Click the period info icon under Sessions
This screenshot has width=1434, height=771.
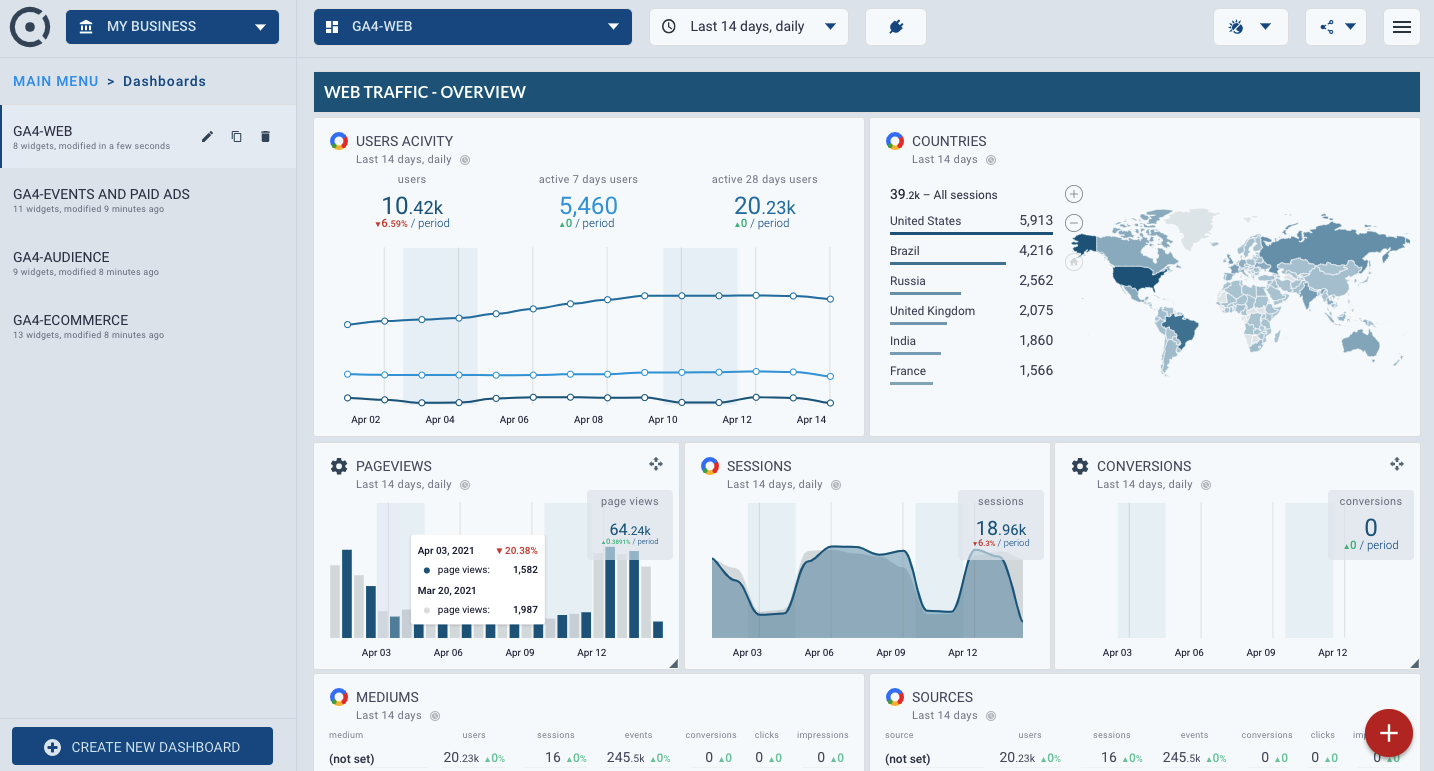[x=836, y=485]
